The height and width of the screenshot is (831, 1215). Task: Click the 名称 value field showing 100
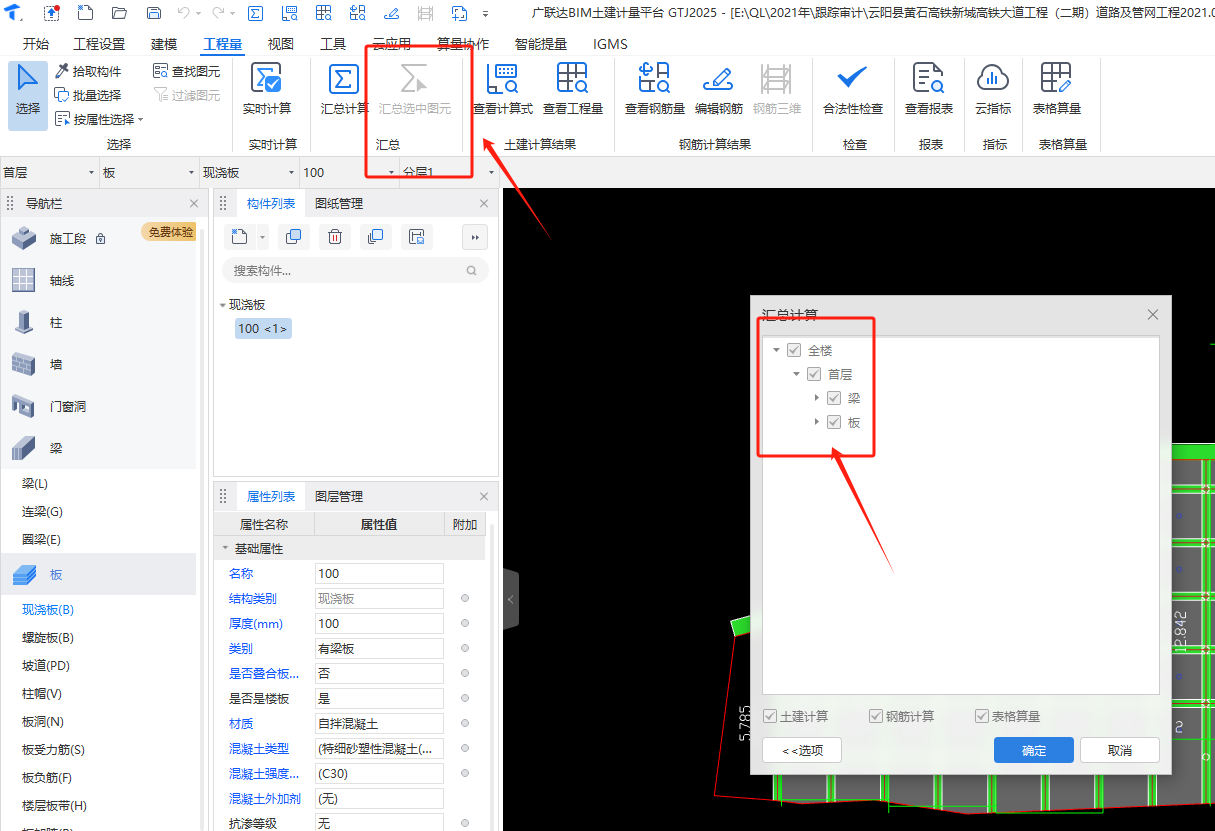(379, 573)
